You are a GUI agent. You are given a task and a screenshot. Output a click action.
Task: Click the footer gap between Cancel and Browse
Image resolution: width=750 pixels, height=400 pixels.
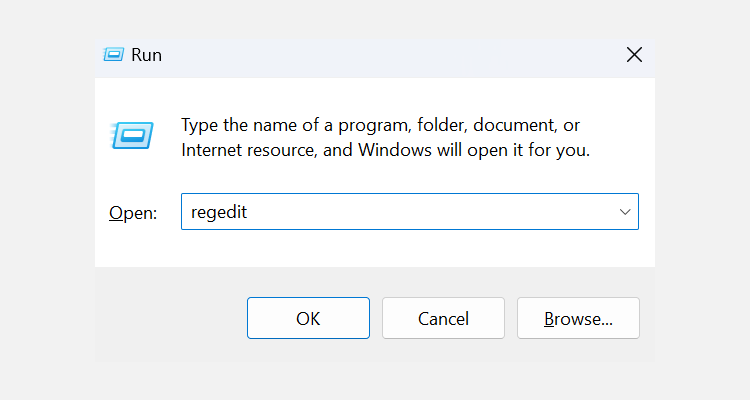[x=511, y=318]
